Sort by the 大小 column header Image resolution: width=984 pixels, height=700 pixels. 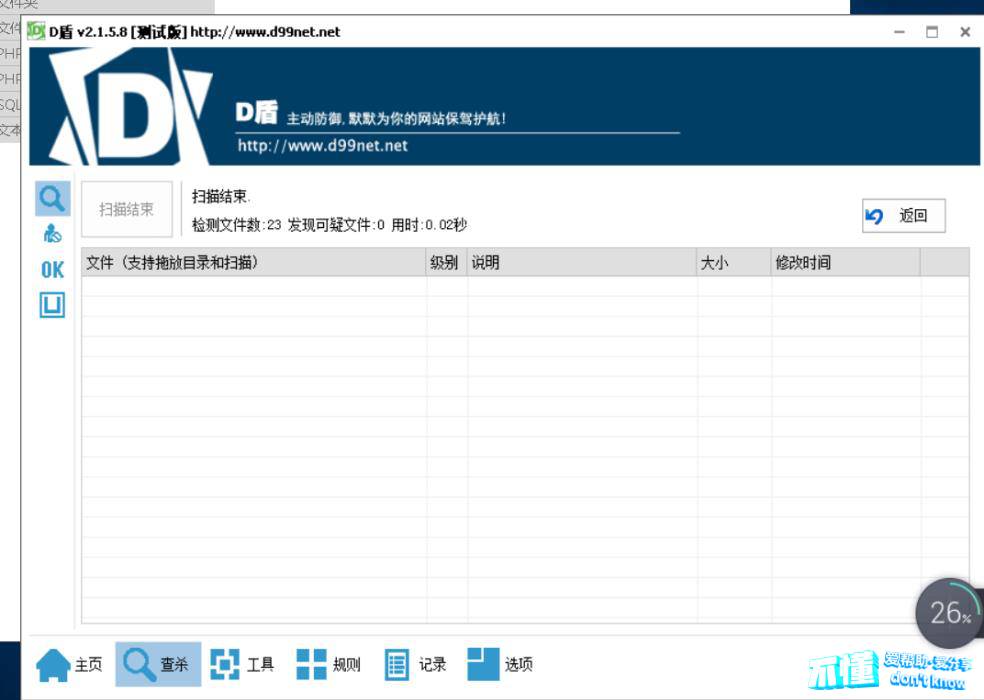point(734,262)
